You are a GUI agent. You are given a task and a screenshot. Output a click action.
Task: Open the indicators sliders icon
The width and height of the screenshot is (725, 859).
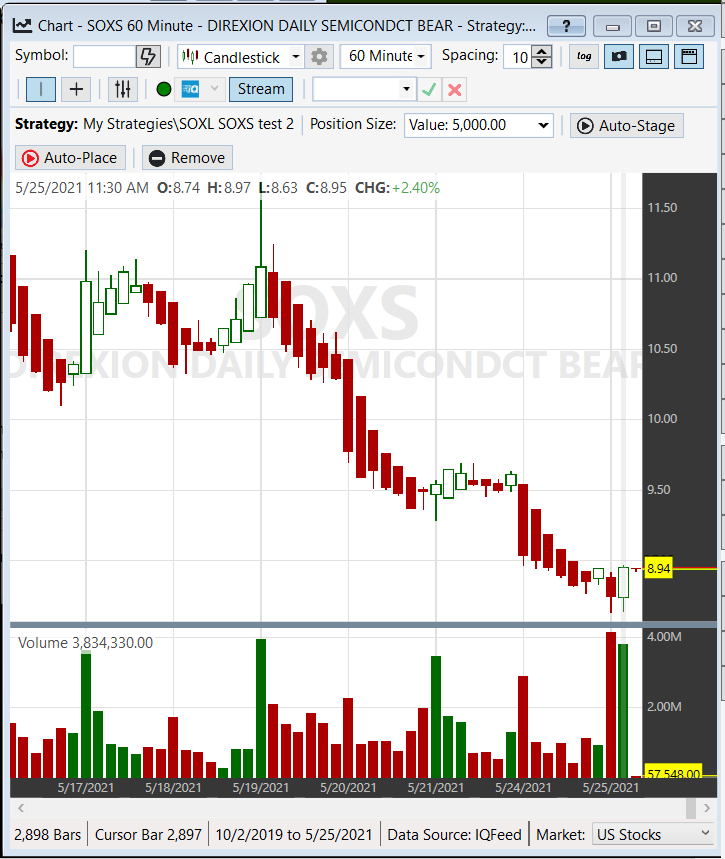[123, 89]
